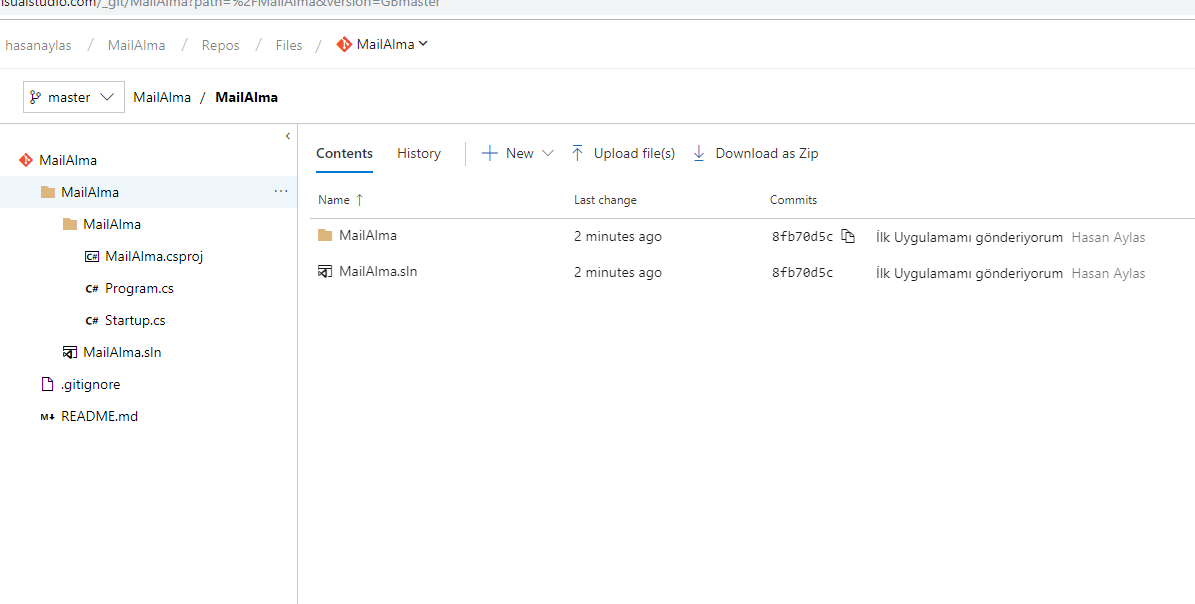This screenshot has height=604, width=1195.
Task: Open MailAlma.csproj in file tree
Action: [154, 256]
